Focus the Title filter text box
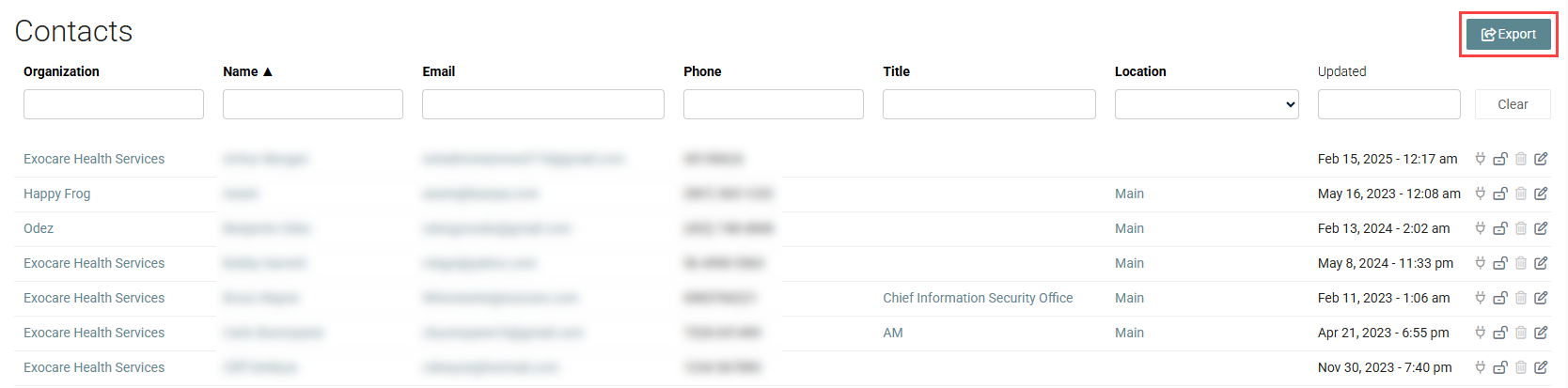 click(x=989, y=104)
